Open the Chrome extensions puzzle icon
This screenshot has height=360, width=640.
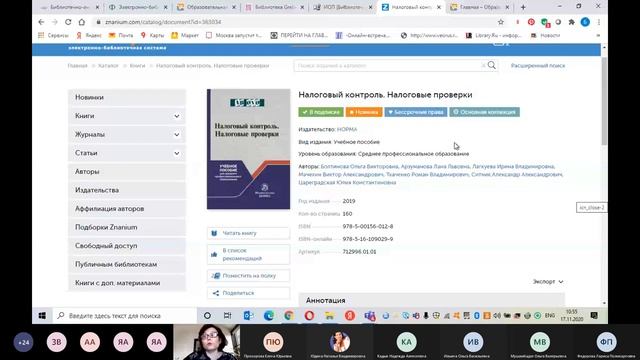571,22
